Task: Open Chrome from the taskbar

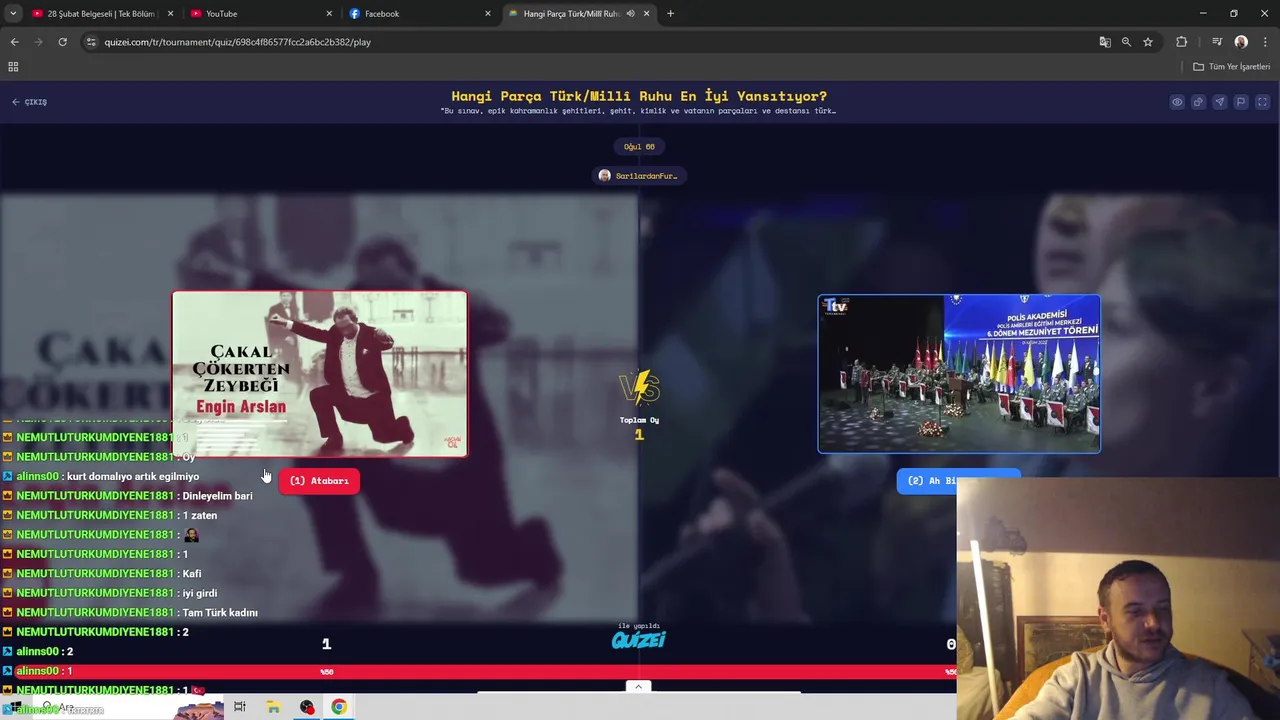Action: click(x=339, y=707)
